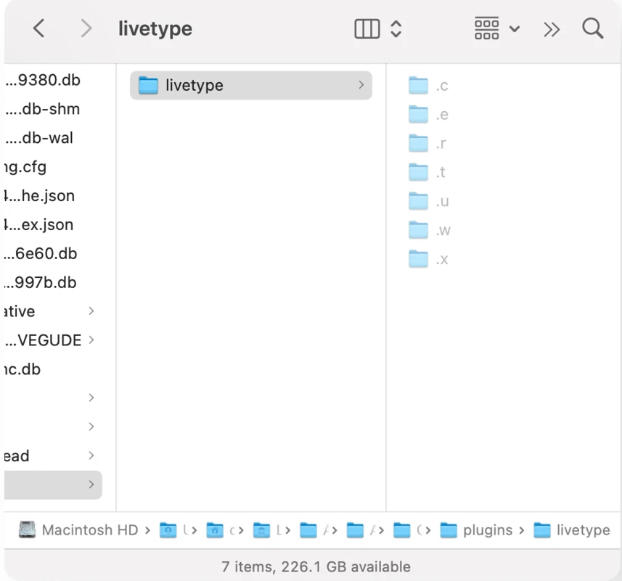
Task: Go back with the left arrow
Action: 39,29
